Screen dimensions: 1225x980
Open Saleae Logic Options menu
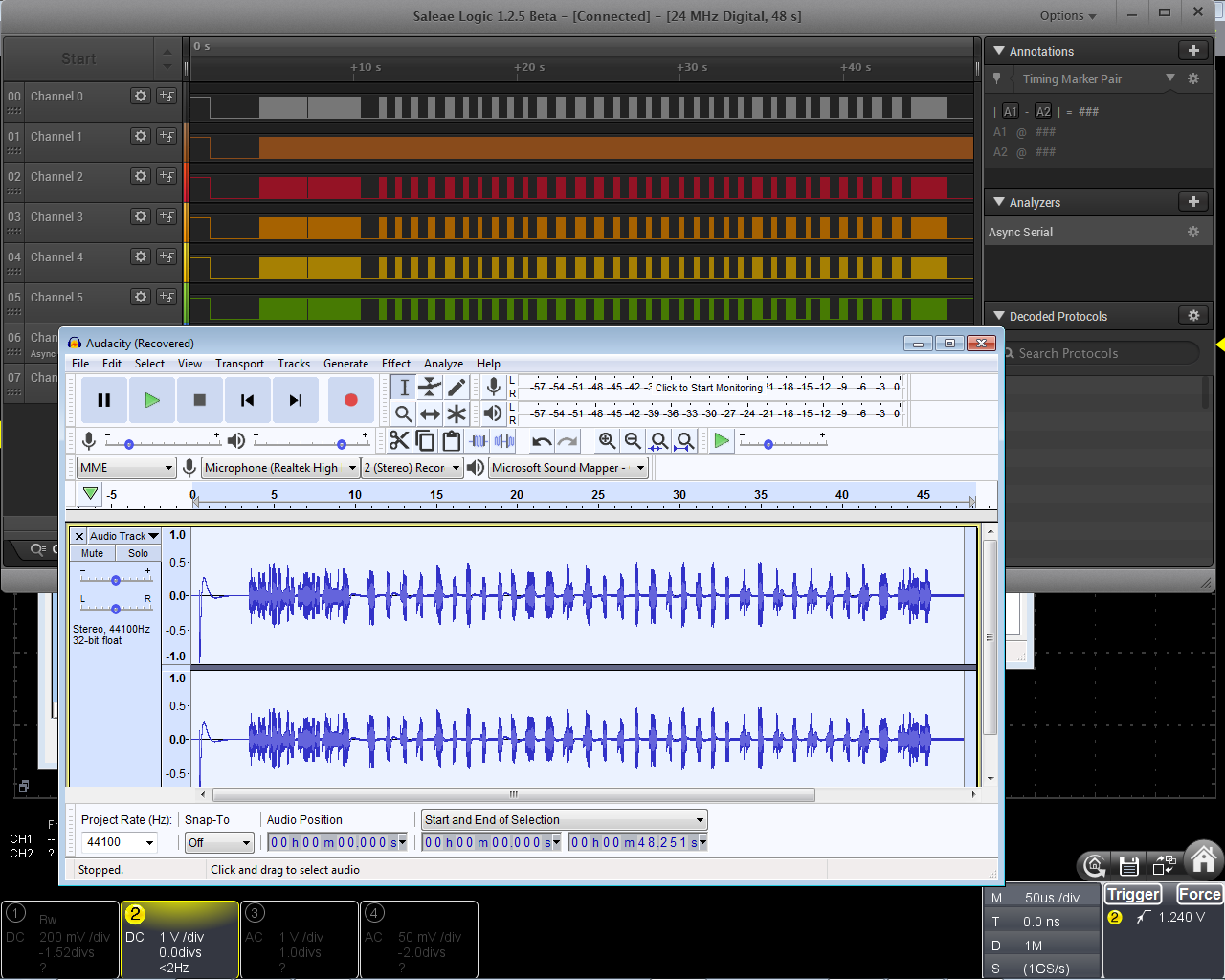(x=1068, y=16)
